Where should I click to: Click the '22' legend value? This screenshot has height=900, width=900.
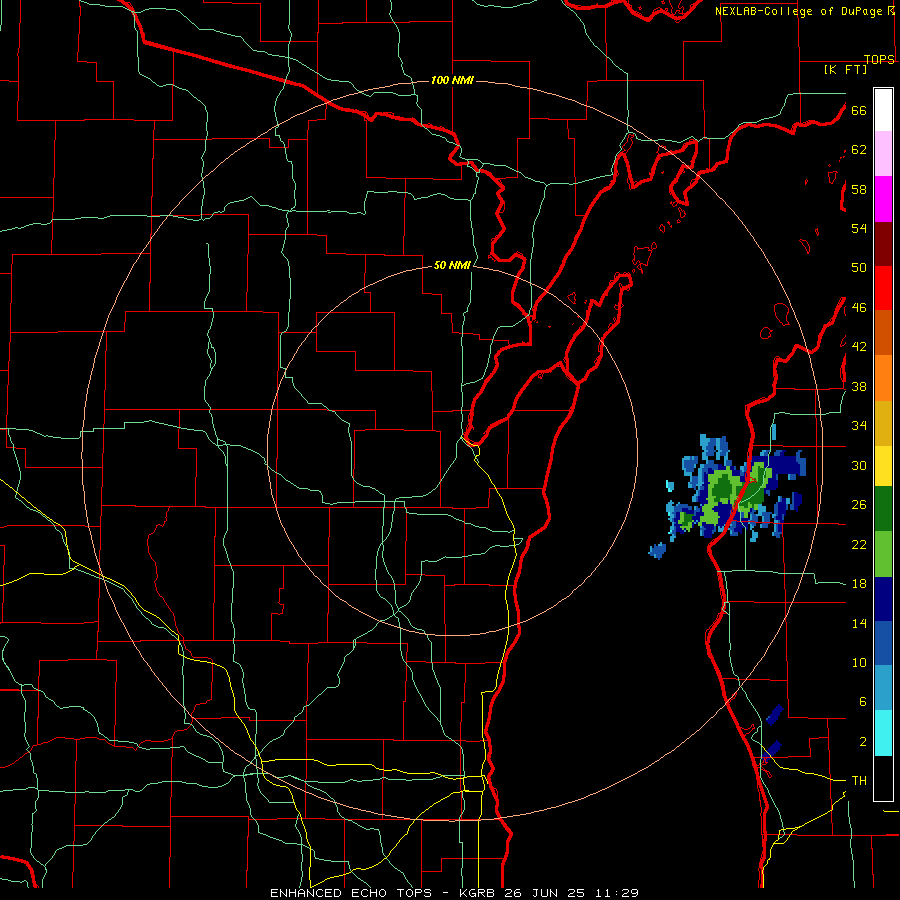coord(859,544)
